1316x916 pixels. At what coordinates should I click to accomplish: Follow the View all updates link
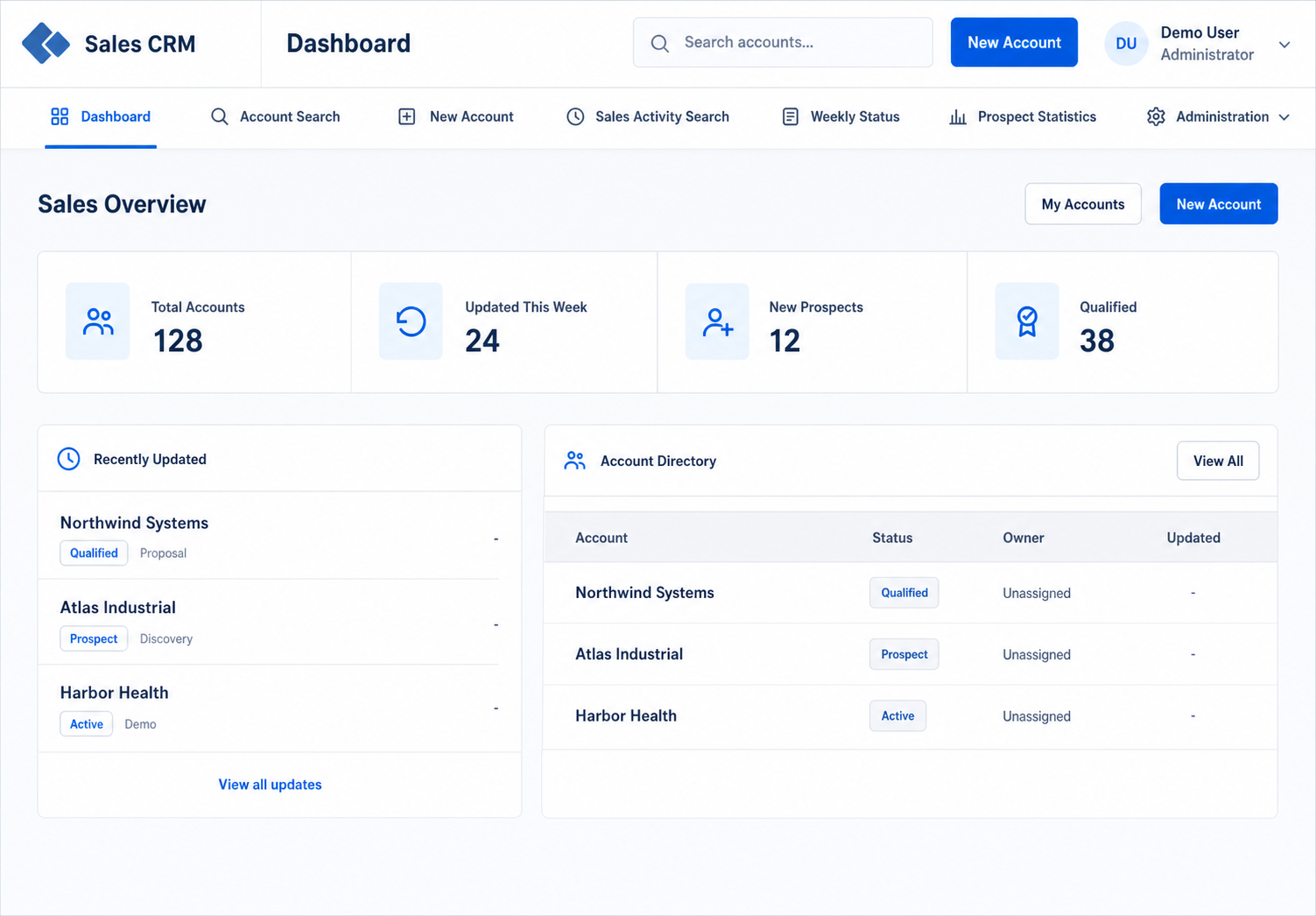270,785
